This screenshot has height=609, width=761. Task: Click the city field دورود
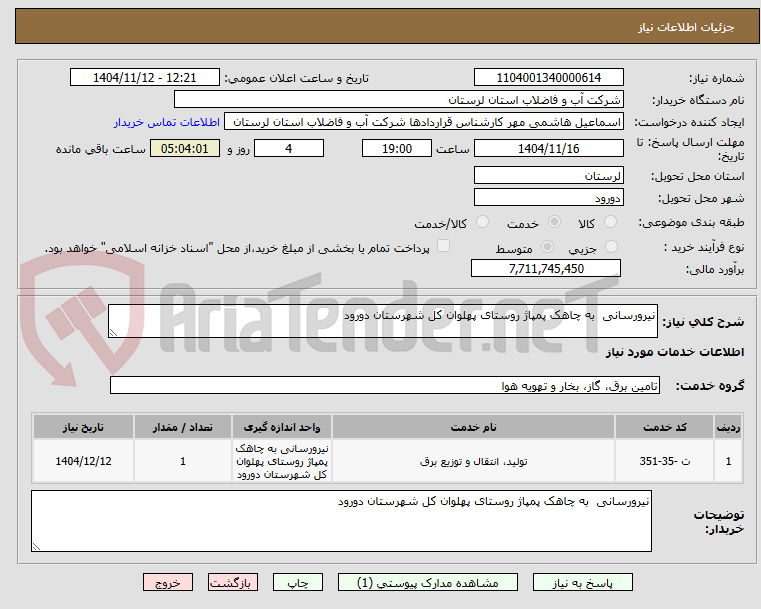(548, 198)
